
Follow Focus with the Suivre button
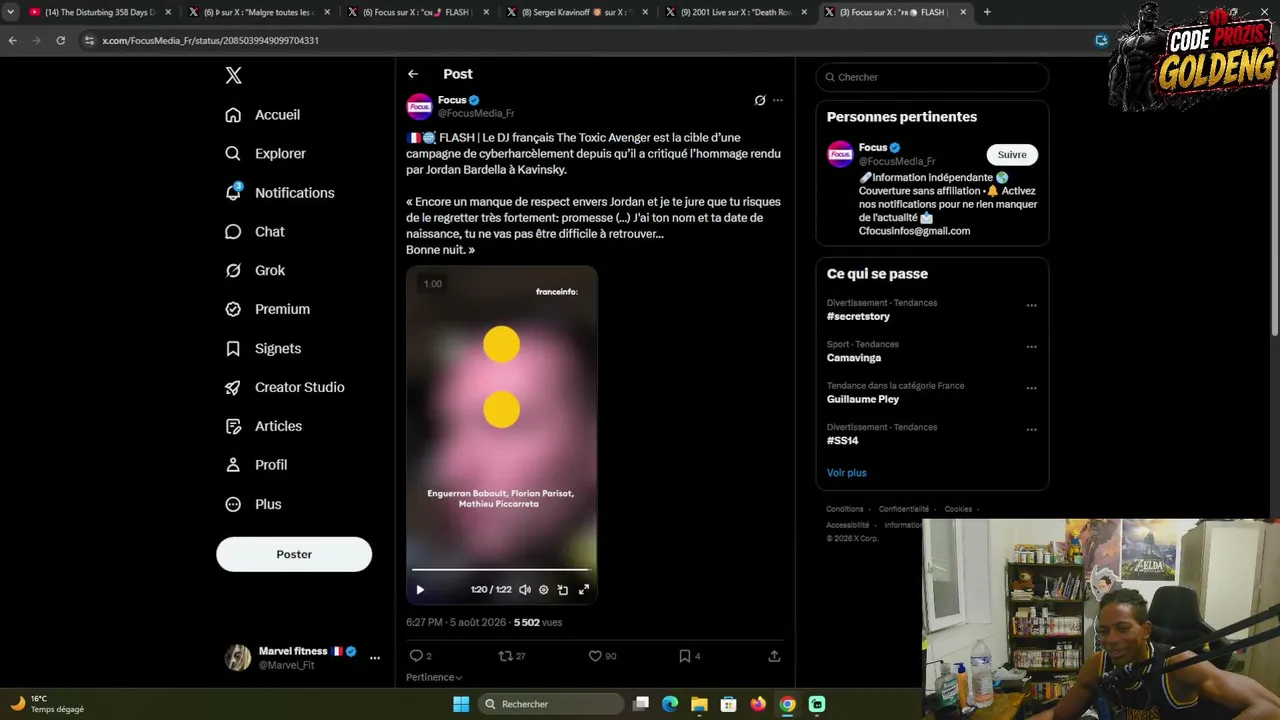[x=1012, y=155]
